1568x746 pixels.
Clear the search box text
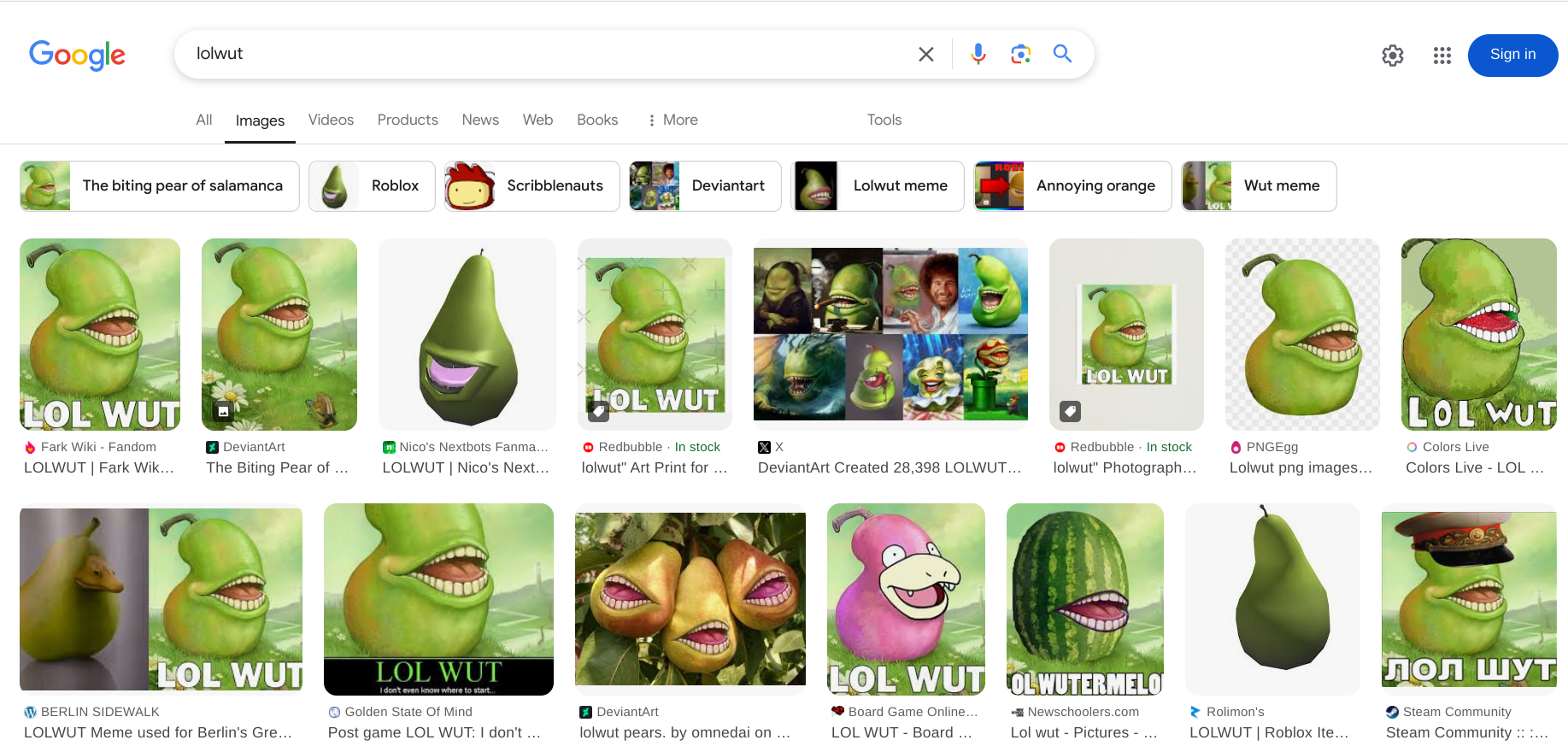coord(925,54)
